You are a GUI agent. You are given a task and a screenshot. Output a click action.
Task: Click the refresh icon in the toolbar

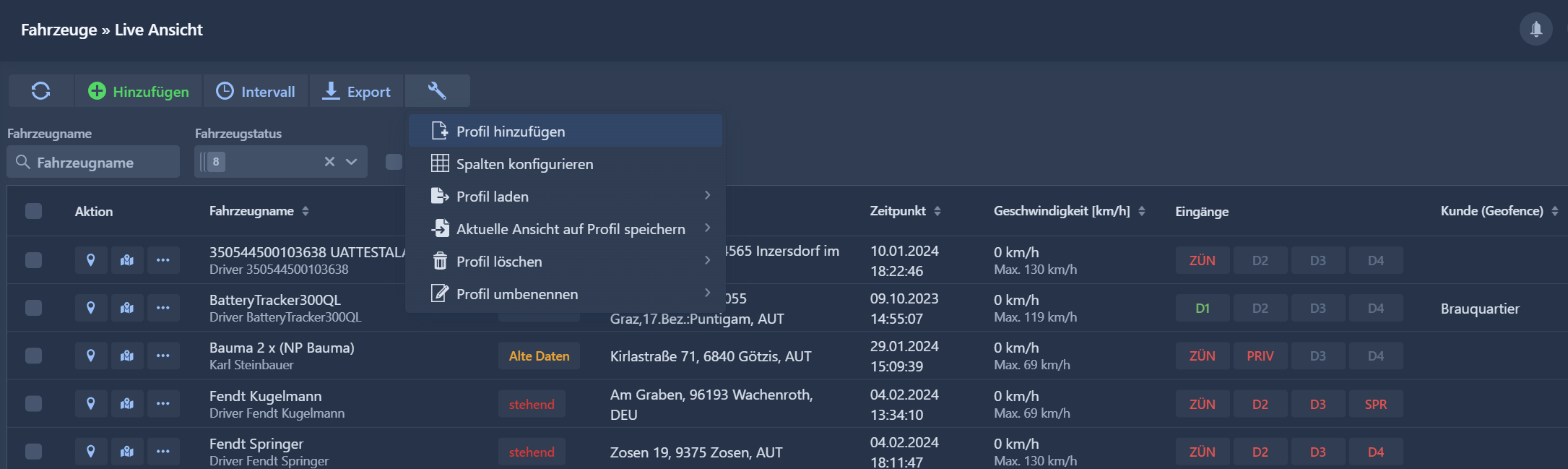(40, 91)
